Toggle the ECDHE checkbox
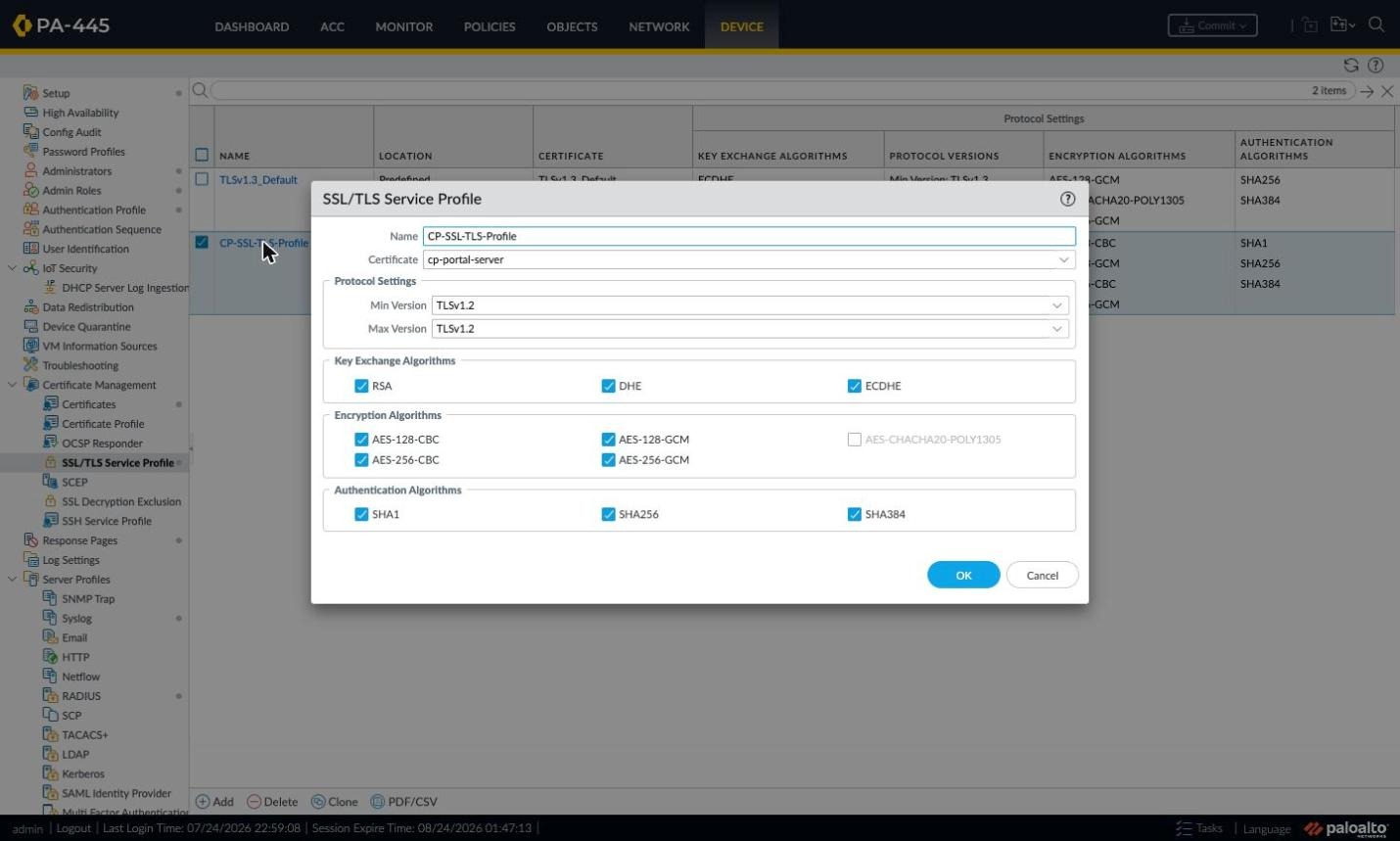1400x841 pixels. click(855, 386)
